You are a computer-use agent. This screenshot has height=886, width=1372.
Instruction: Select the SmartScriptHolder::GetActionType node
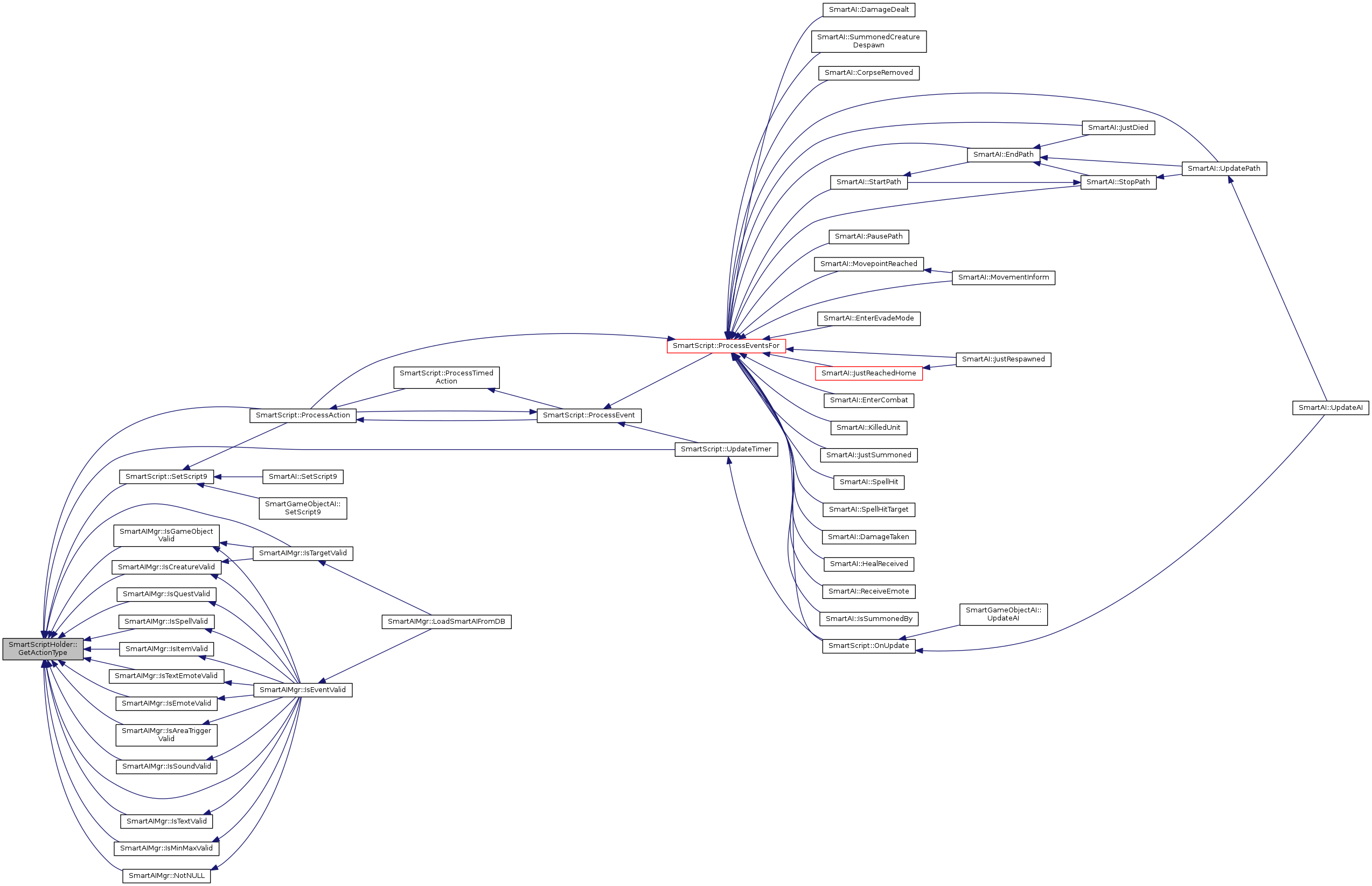click(x=43, y=648)
